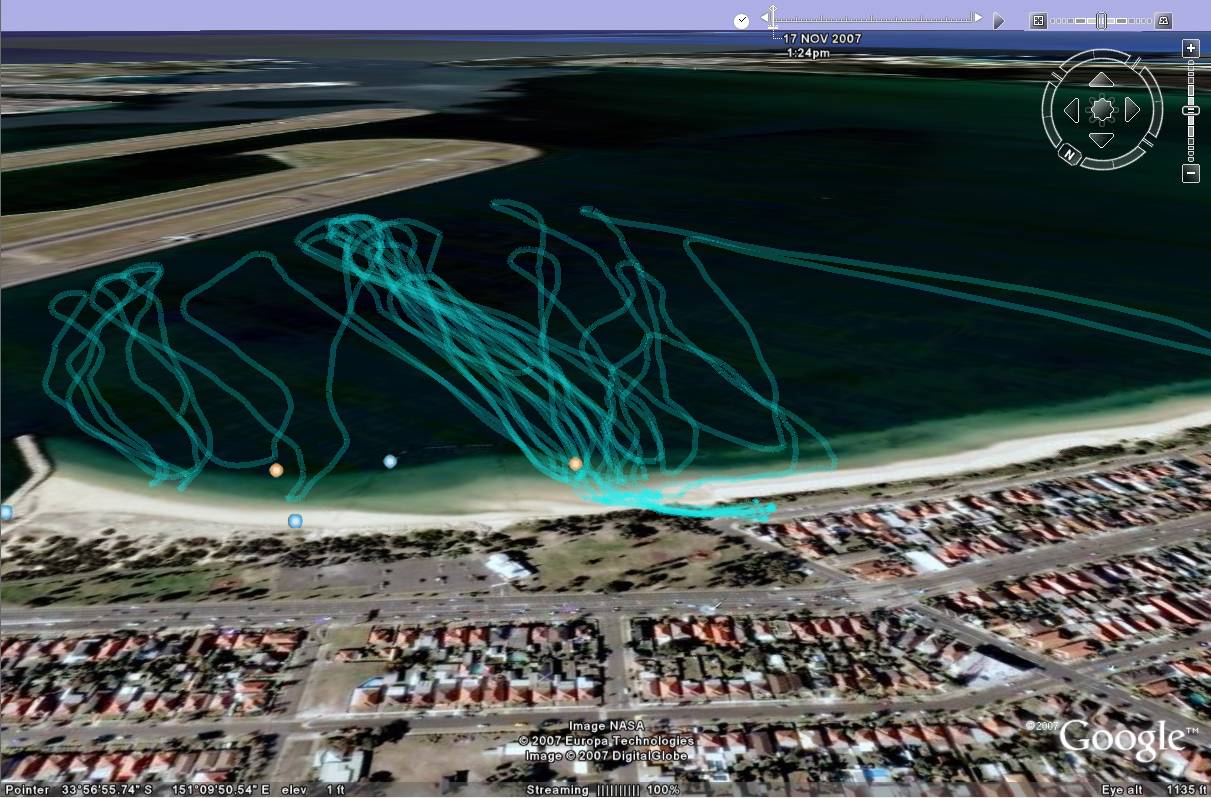Click the right end icon of the animation speed control
The height and width of the screenshot is (798, 1211).
pos(1163,20)
